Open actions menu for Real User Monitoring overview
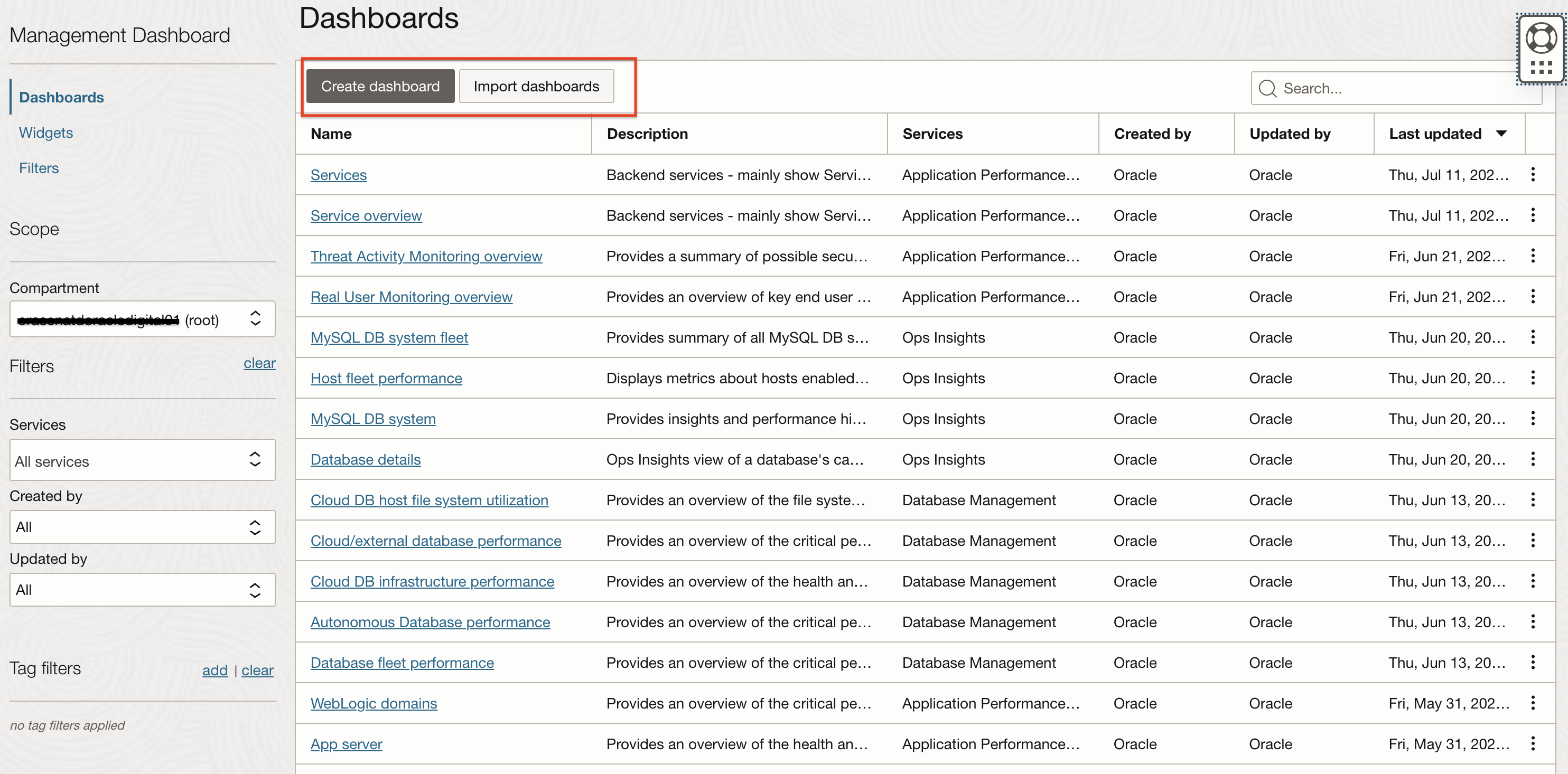Screen dimensions: 1568x774 [x=1533, y=296]
